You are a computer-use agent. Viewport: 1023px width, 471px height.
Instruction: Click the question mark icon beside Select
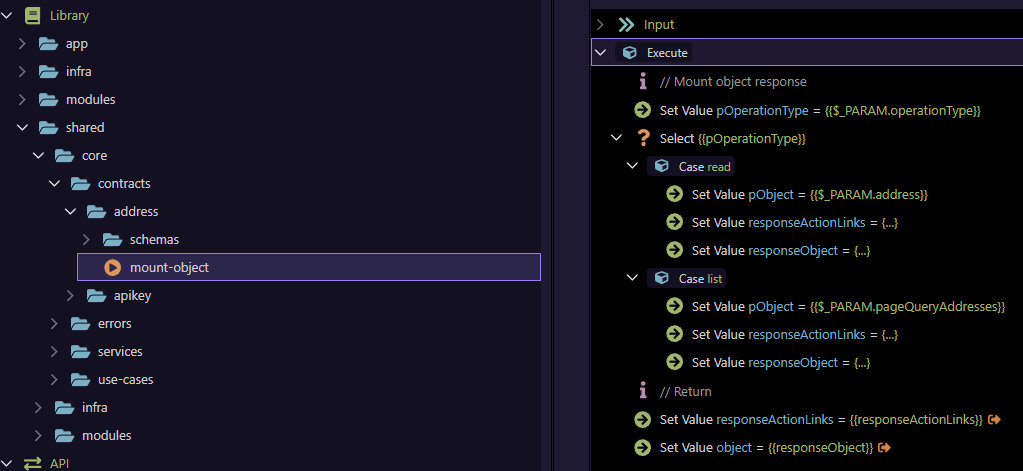click(643, 138)
